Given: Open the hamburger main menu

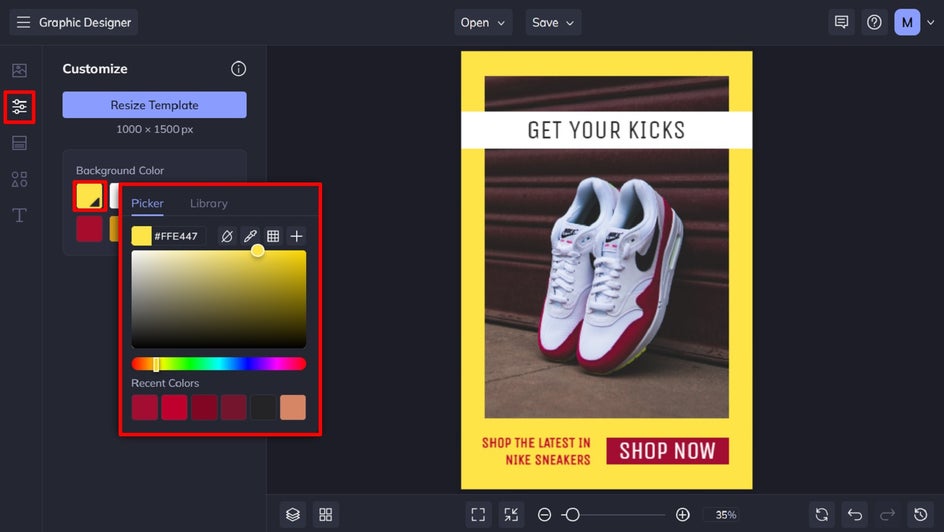Looking at the screenshot, I should coord(23,22).
